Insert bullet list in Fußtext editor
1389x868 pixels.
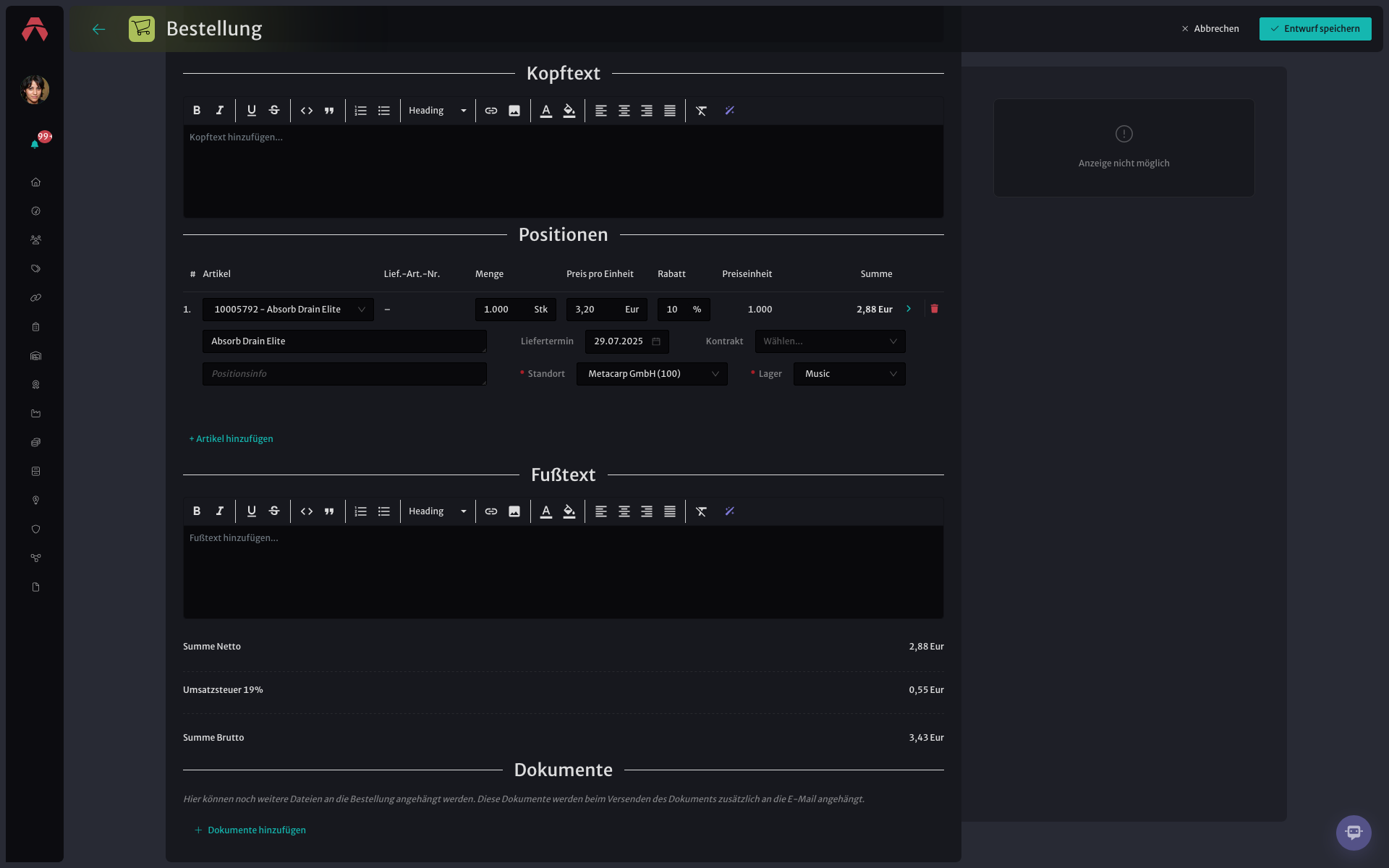384,511
